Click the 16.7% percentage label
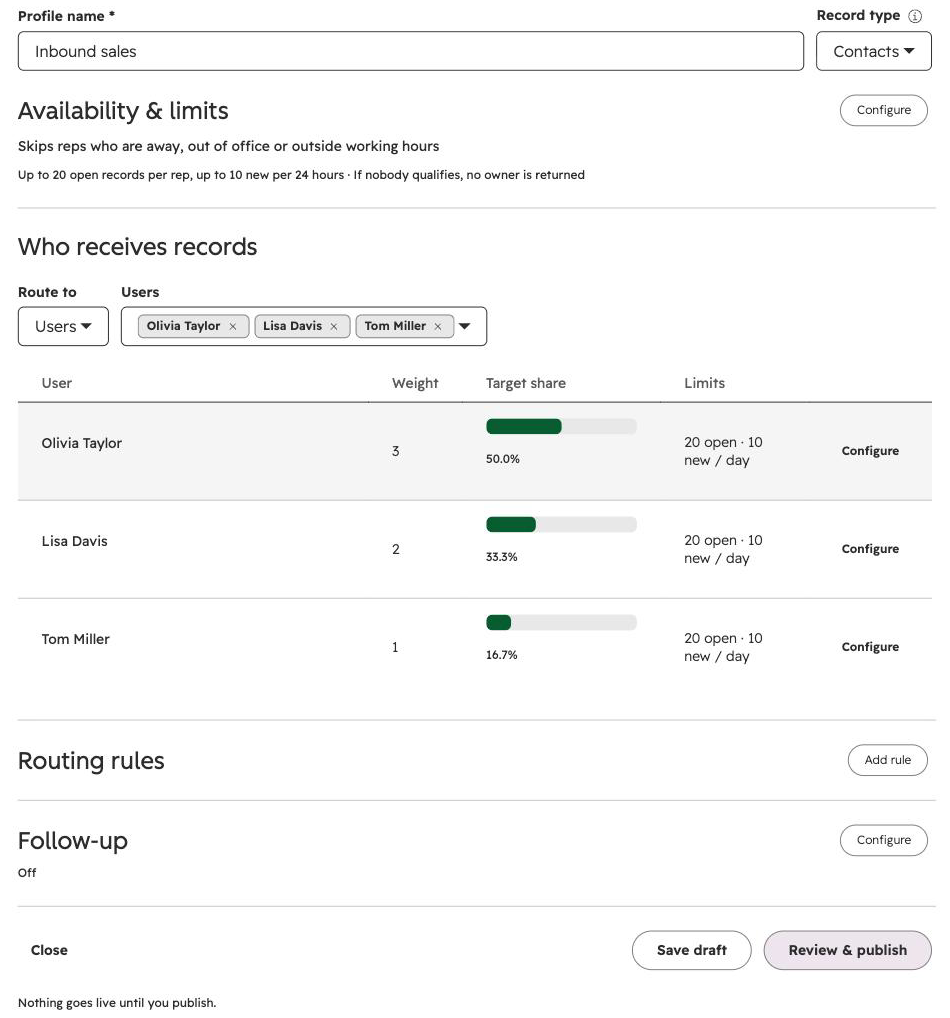950x1018 pixels. (501, 655)
